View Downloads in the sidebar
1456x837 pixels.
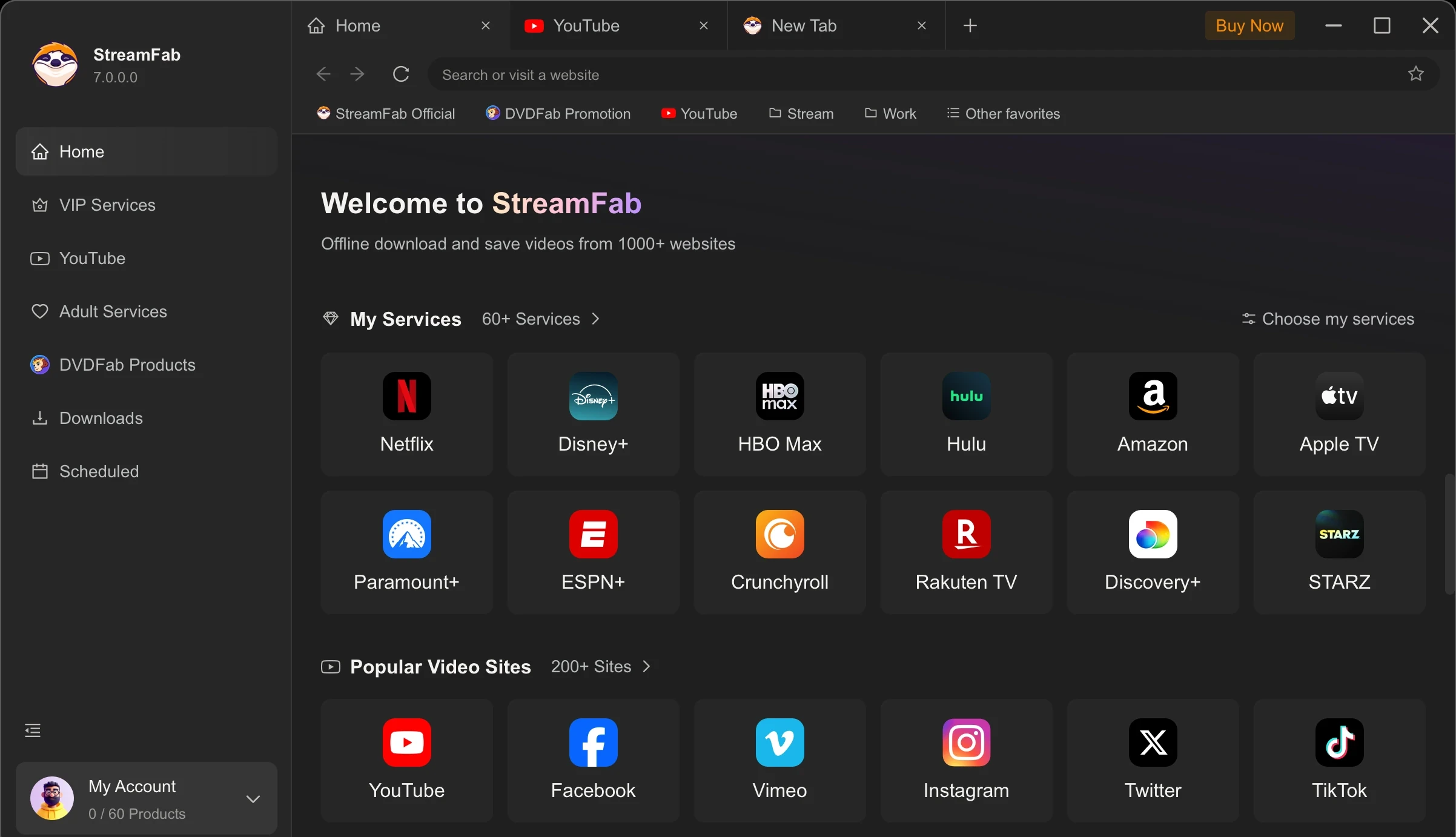(x=147, y=418)
